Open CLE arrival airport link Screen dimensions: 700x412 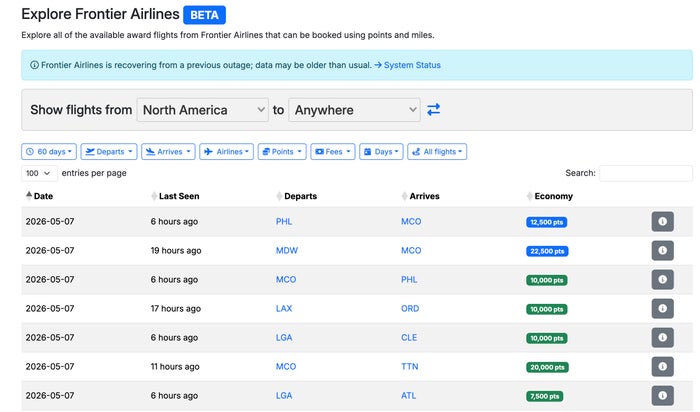[x=409, y=337]
